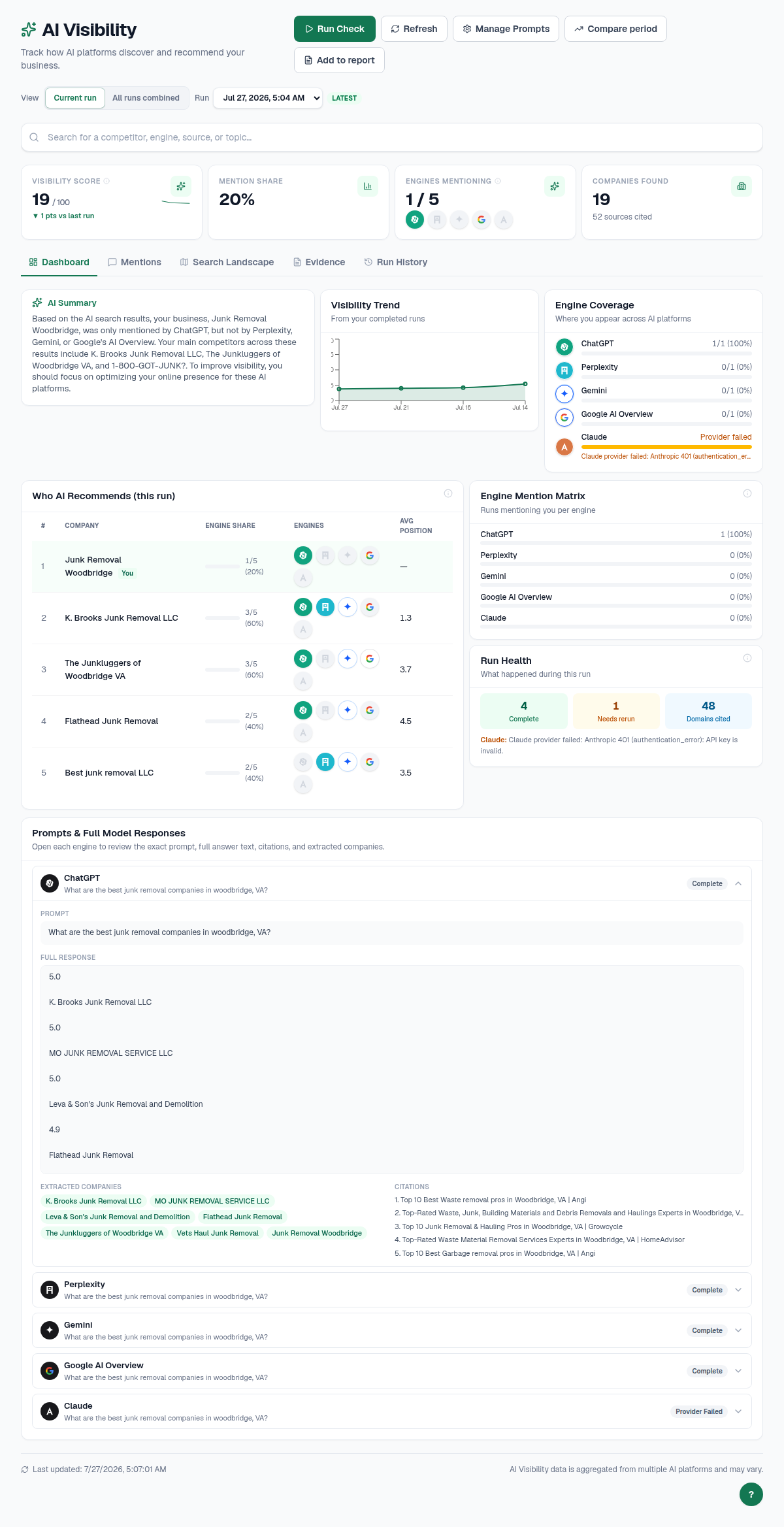Click the help question mark button
The height and width of the screenshot is (1527, 784).
pyautogui.click(x=751, y=1494)
